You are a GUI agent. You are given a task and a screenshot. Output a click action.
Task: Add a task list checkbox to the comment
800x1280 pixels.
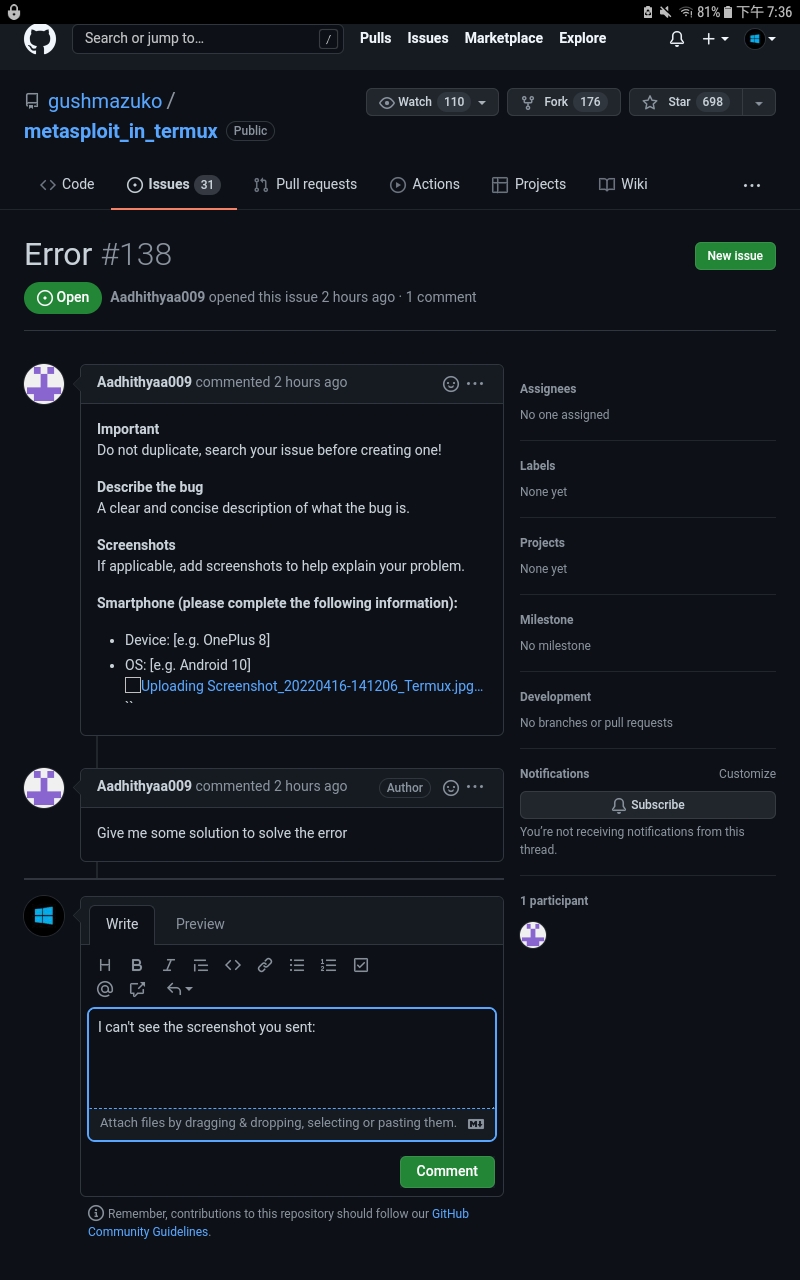pos(361,964)
